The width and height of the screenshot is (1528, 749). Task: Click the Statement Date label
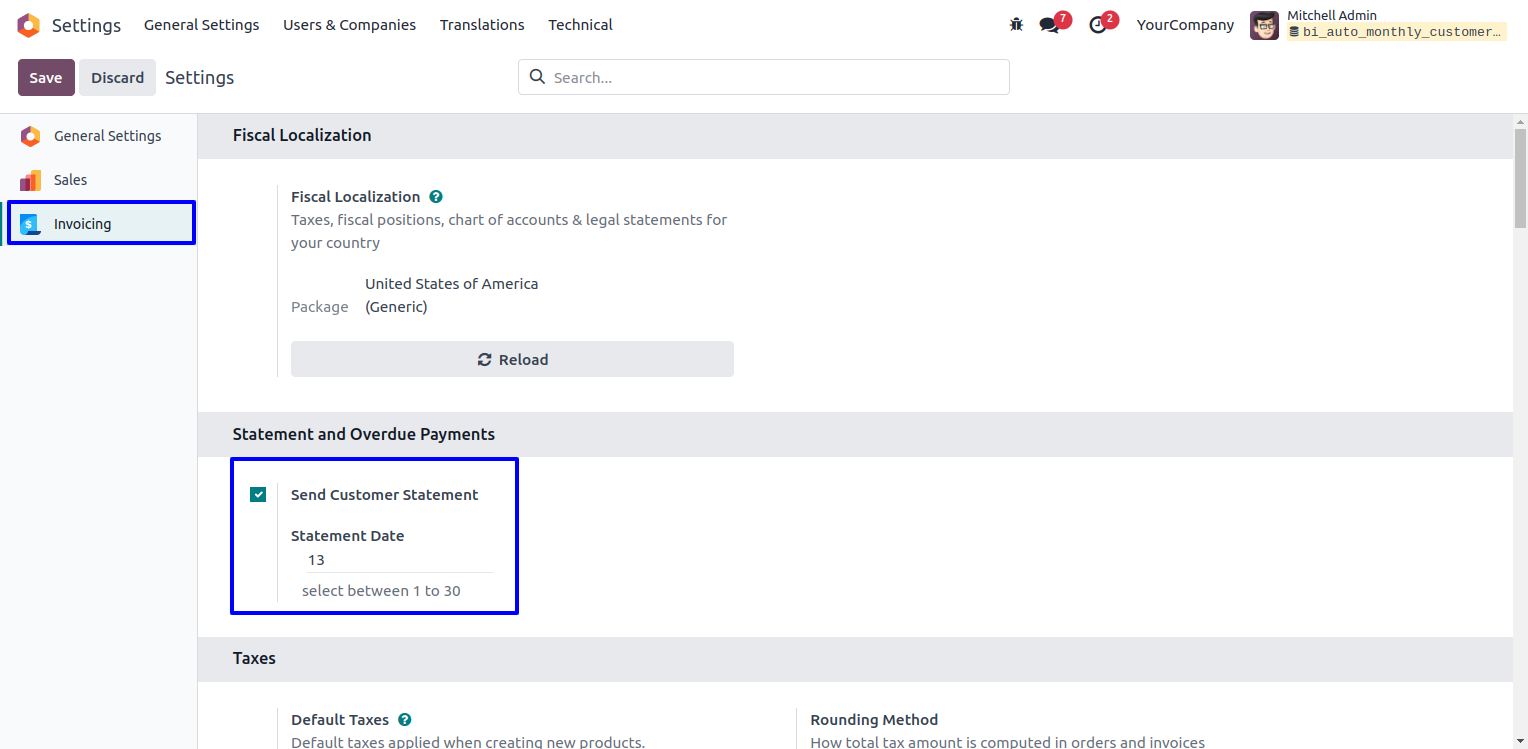point(348,536)
